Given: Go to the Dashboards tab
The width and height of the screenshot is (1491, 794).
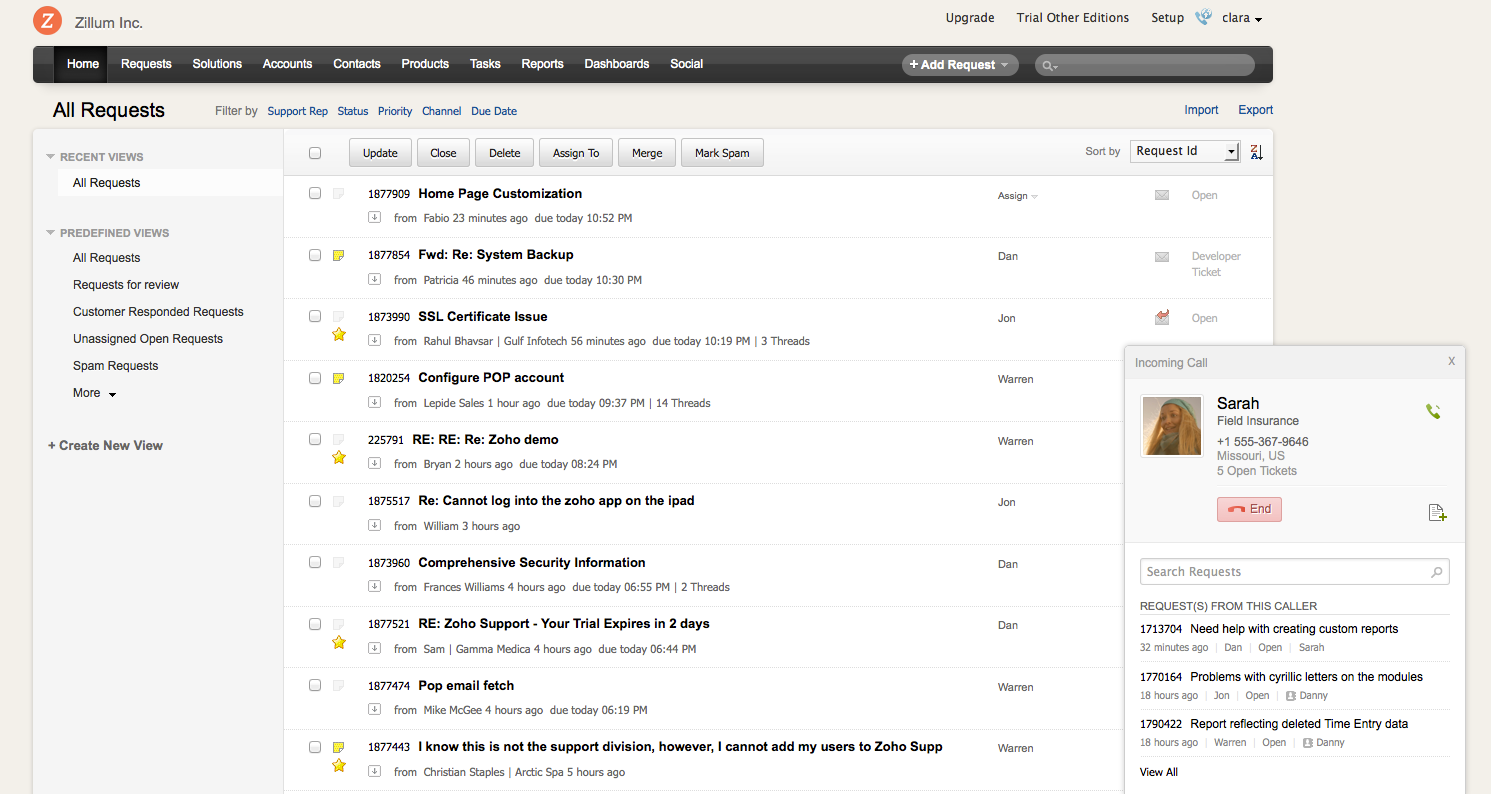Looking at the screenshot, I should pos(616,64).
